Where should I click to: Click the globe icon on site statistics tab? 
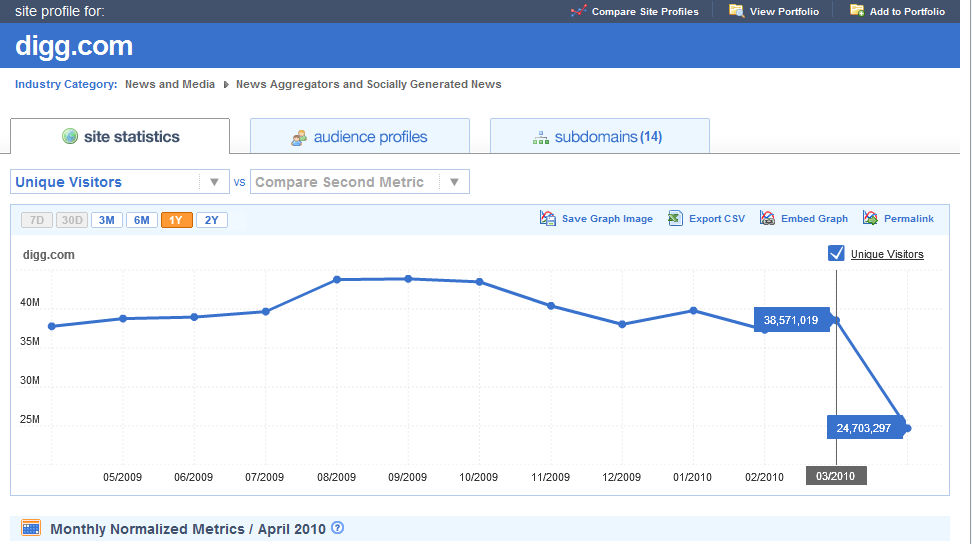tap(70, 136)
